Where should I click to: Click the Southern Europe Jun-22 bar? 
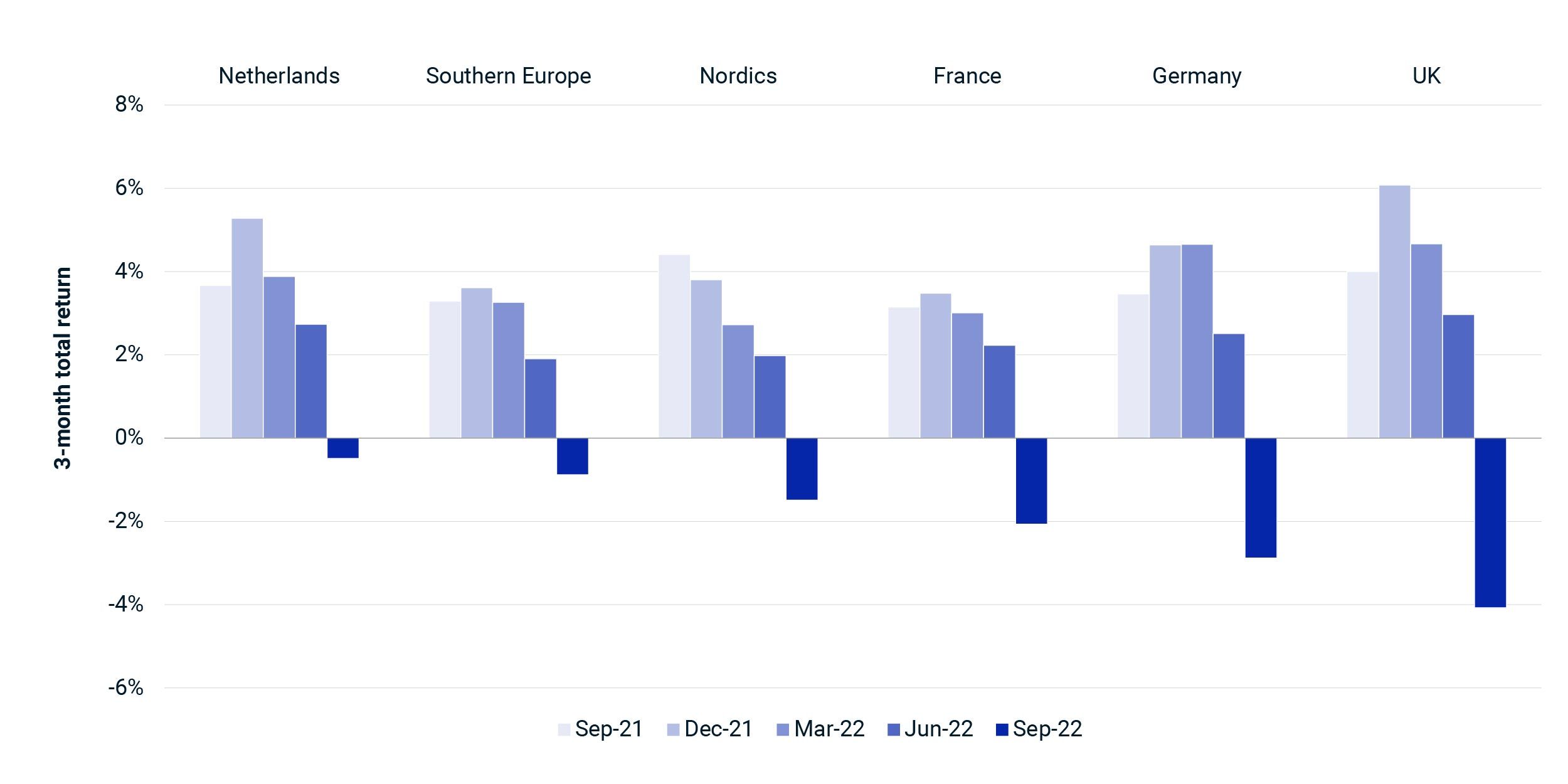point(540,398)
